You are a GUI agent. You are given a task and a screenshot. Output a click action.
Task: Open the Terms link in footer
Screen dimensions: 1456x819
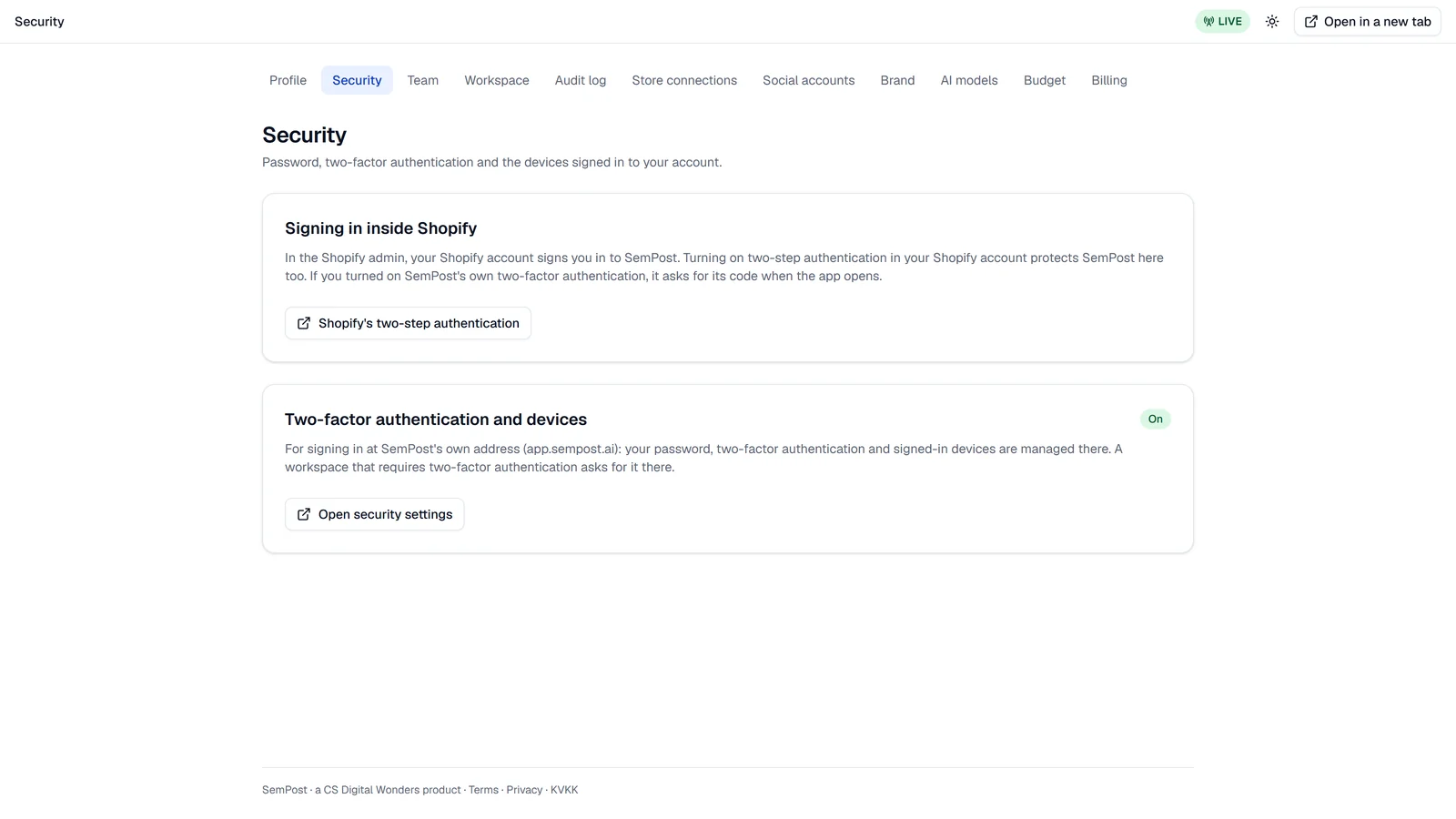coord(483,790)
